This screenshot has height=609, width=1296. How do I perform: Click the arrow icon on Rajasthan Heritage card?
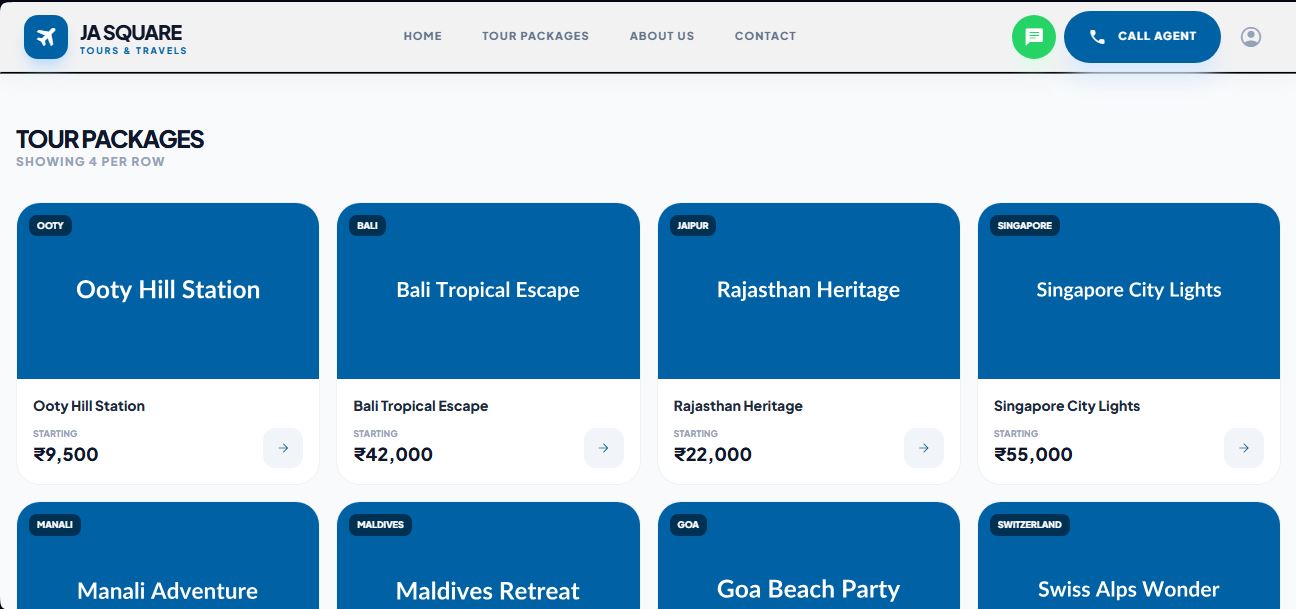(923, 448)
